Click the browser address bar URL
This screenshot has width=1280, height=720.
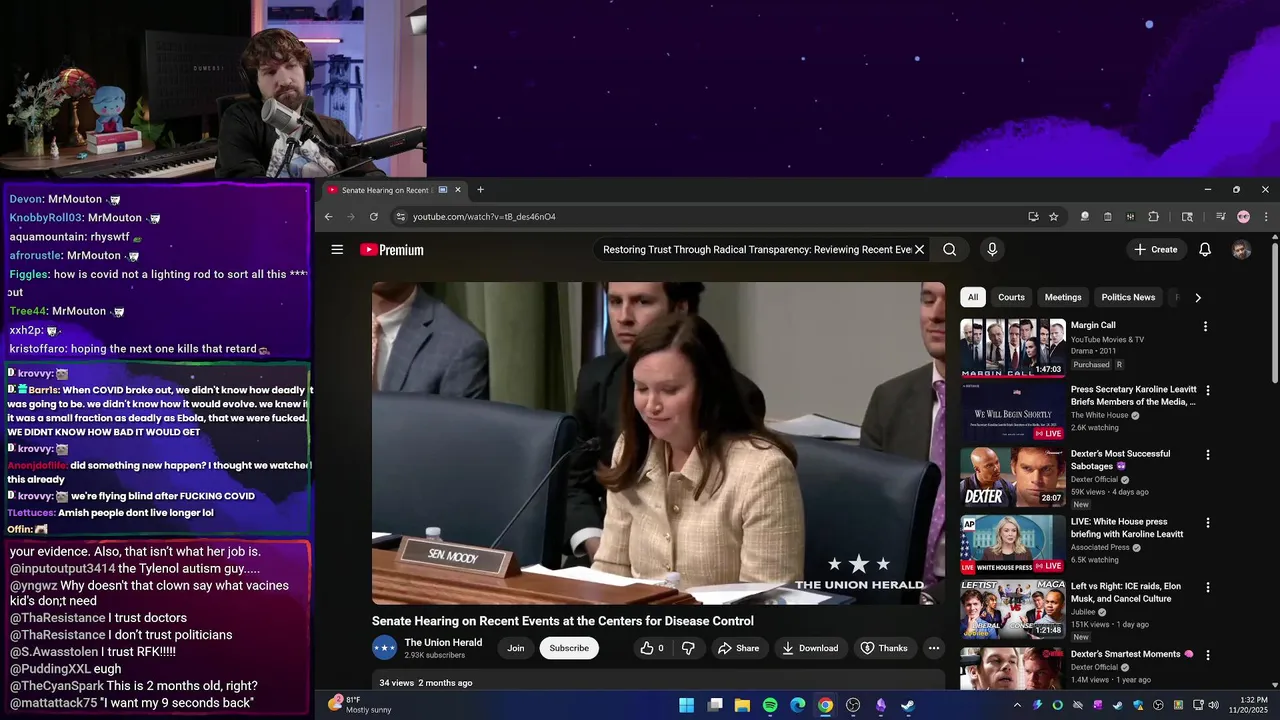pyautogui.click(x=484, y=217)
